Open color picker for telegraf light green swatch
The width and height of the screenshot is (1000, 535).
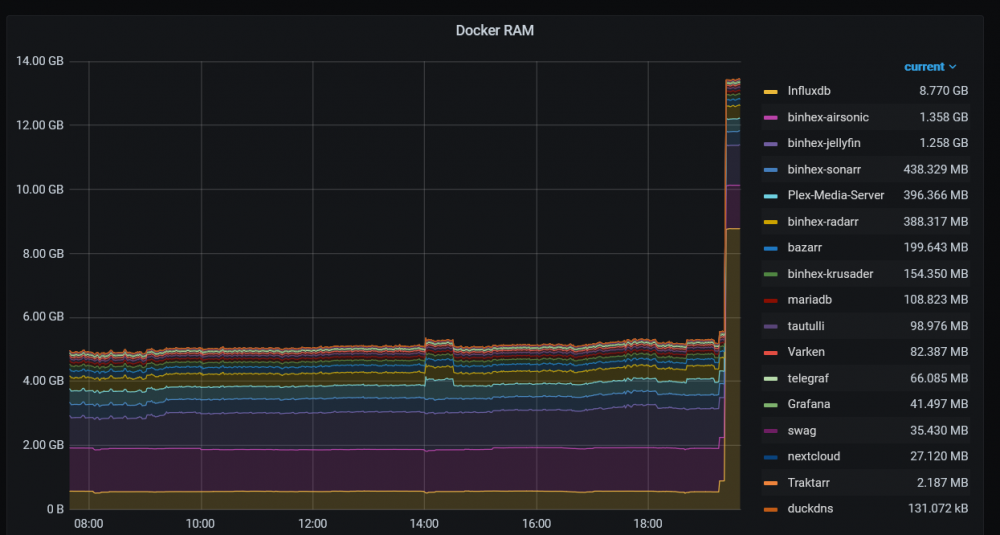[770, 379]
